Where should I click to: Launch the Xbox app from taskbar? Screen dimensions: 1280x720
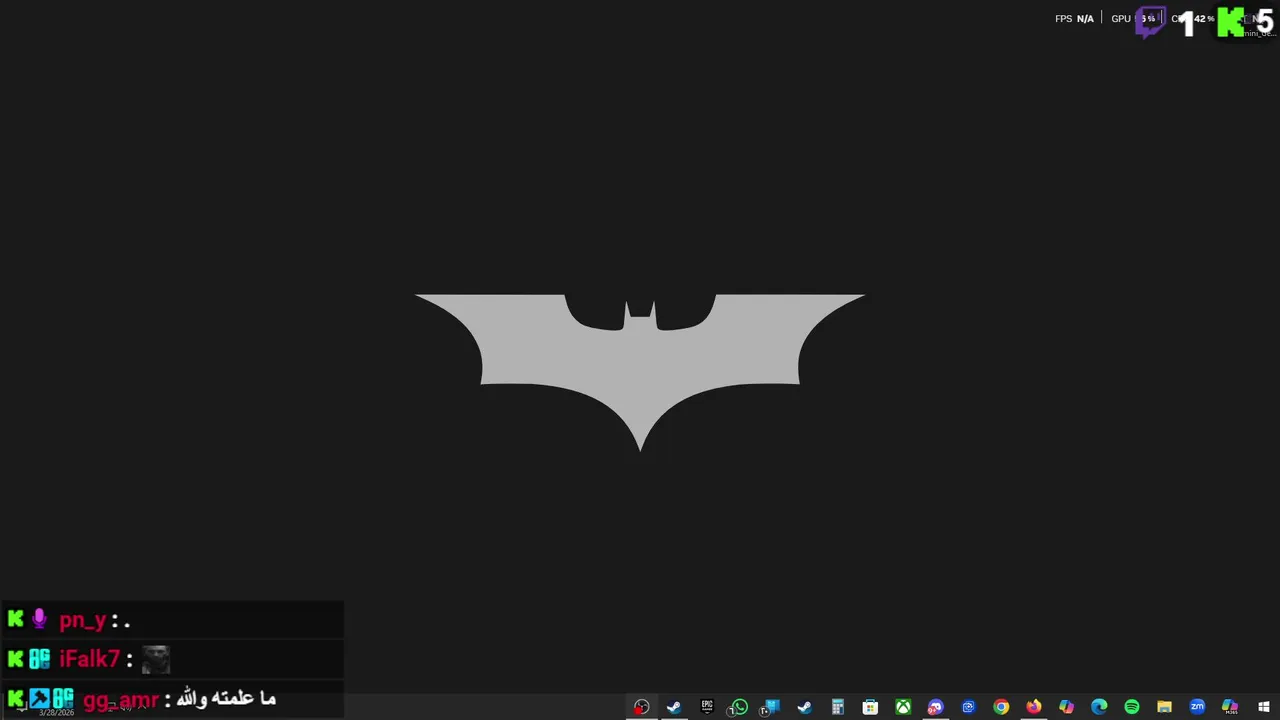tap(903, 707)
